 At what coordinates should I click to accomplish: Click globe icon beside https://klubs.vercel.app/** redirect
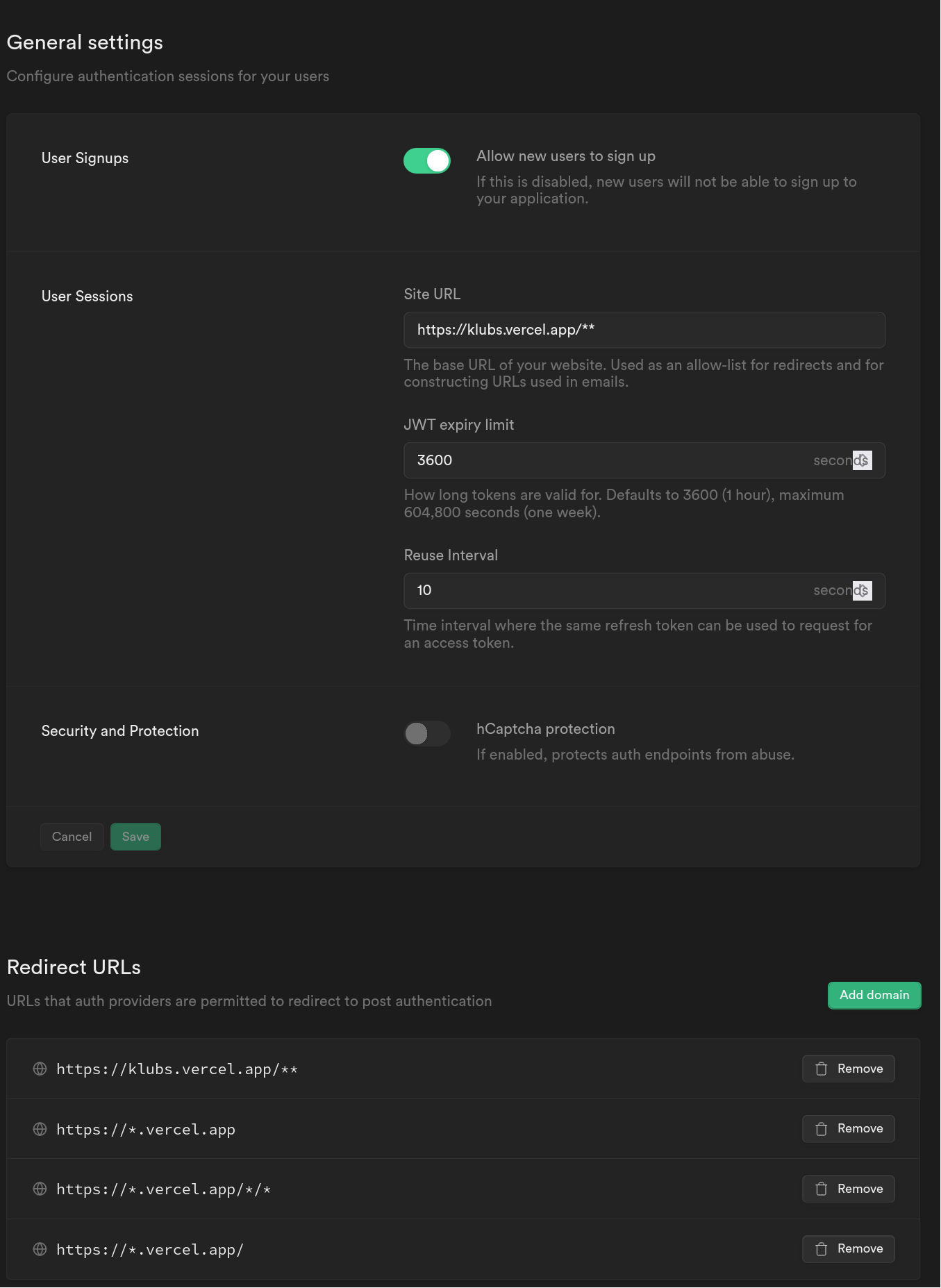pos(40,1069)
